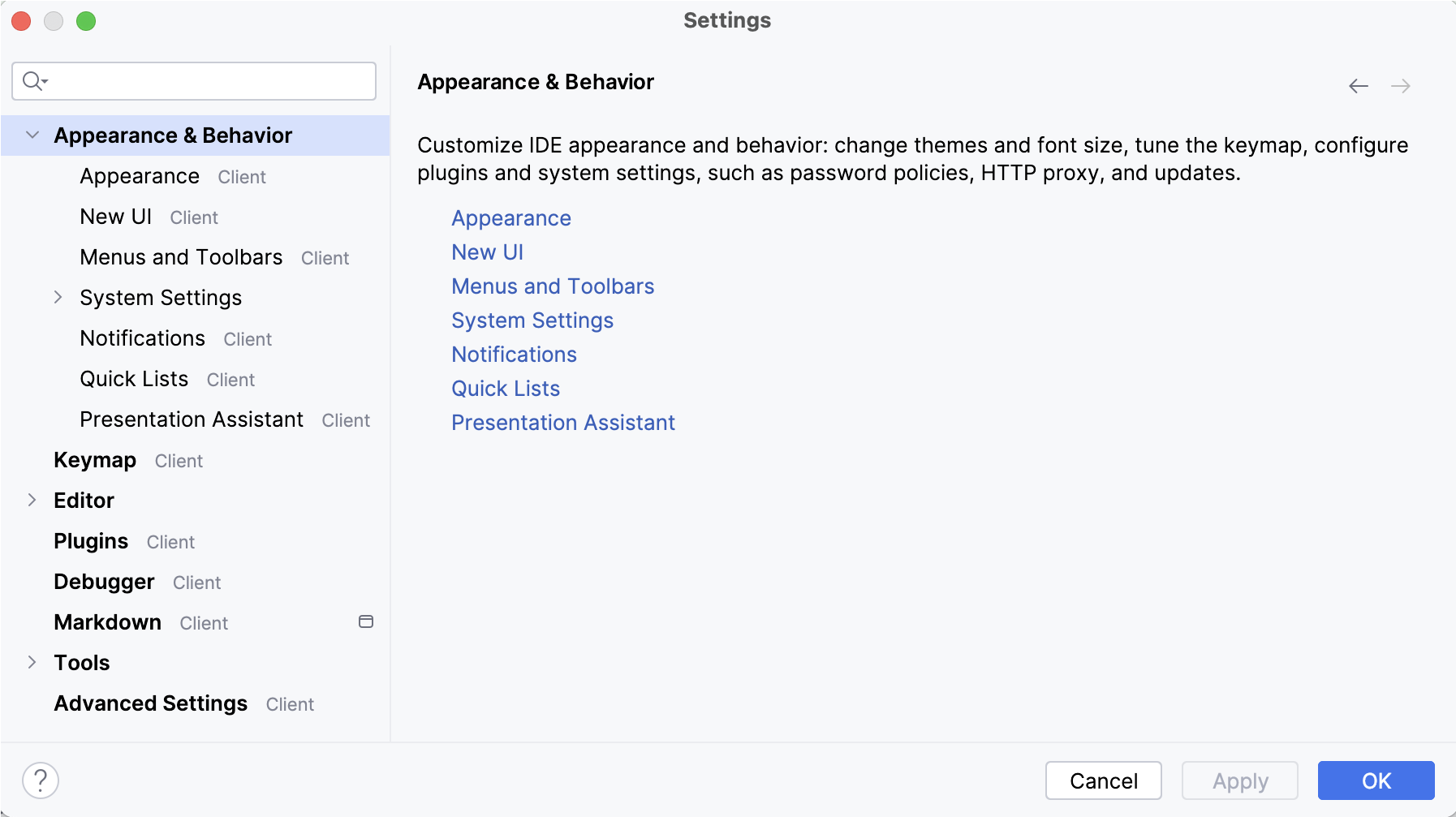
Task: Select Keymap in the sidebar
Action: [x=94, y=460]
